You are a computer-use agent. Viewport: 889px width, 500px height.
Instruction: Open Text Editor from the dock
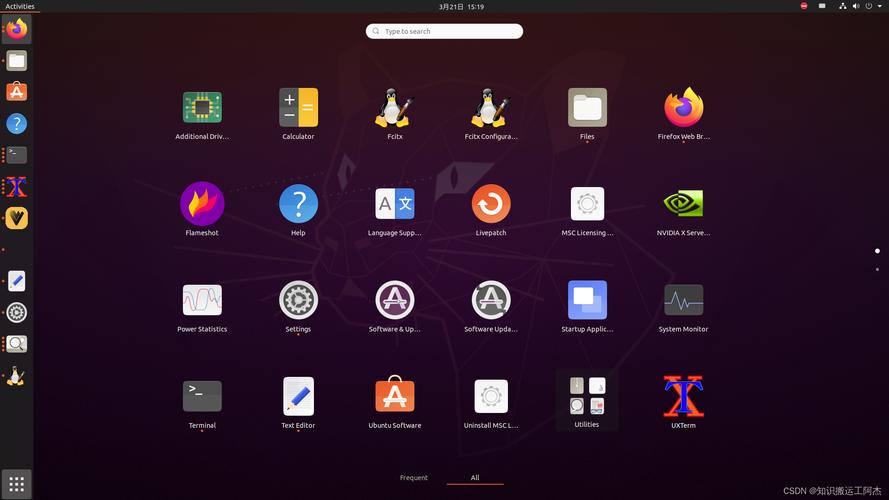(16, 281)
